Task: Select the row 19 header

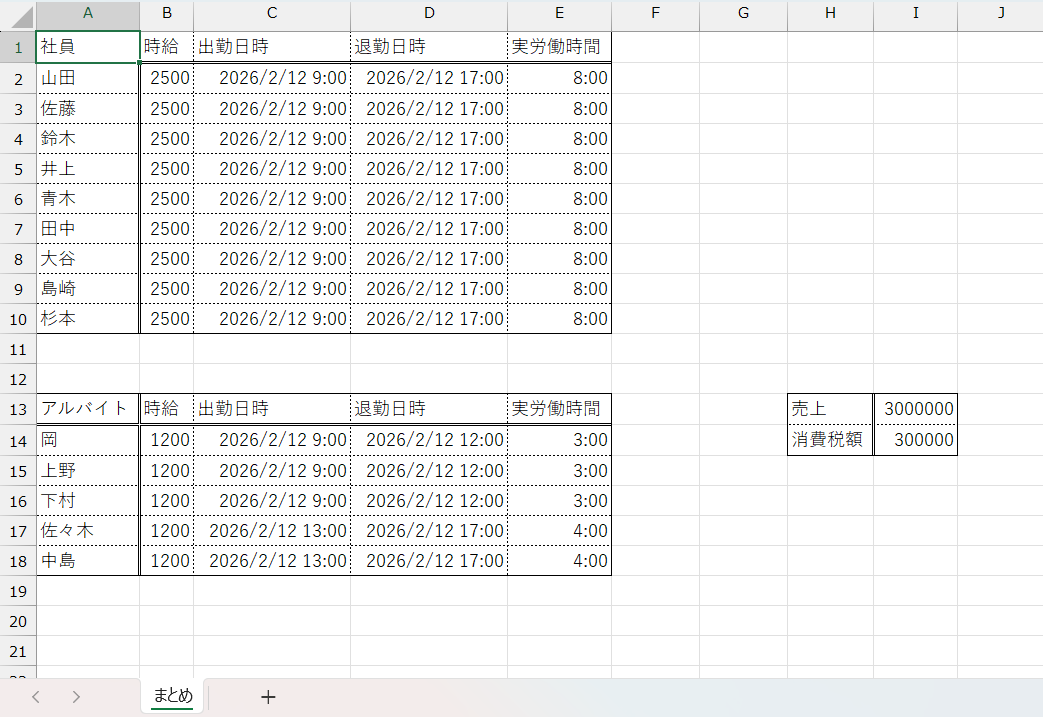Action: [17, 591]
